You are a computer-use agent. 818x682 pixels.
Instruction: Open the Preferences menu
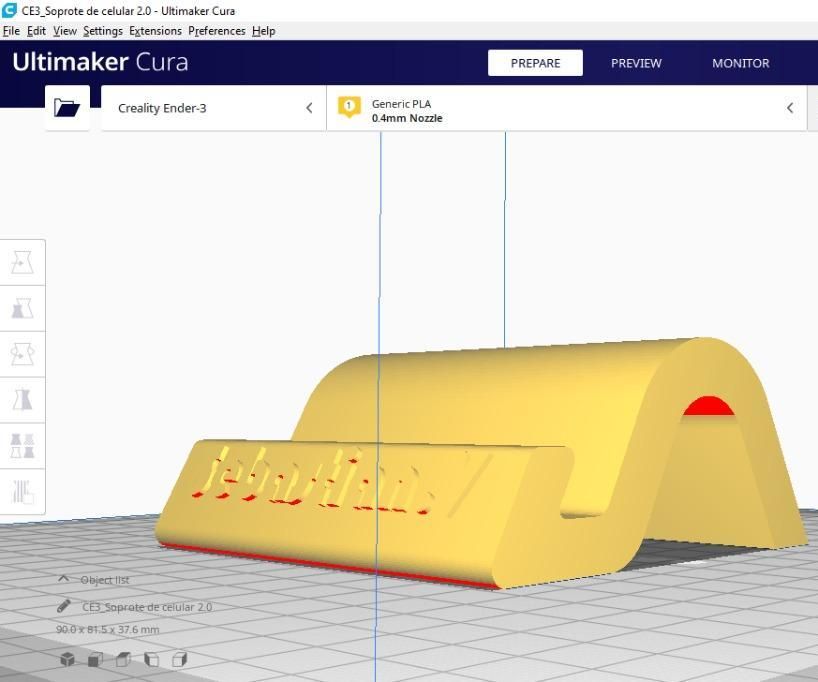click(x=216, y=31)
